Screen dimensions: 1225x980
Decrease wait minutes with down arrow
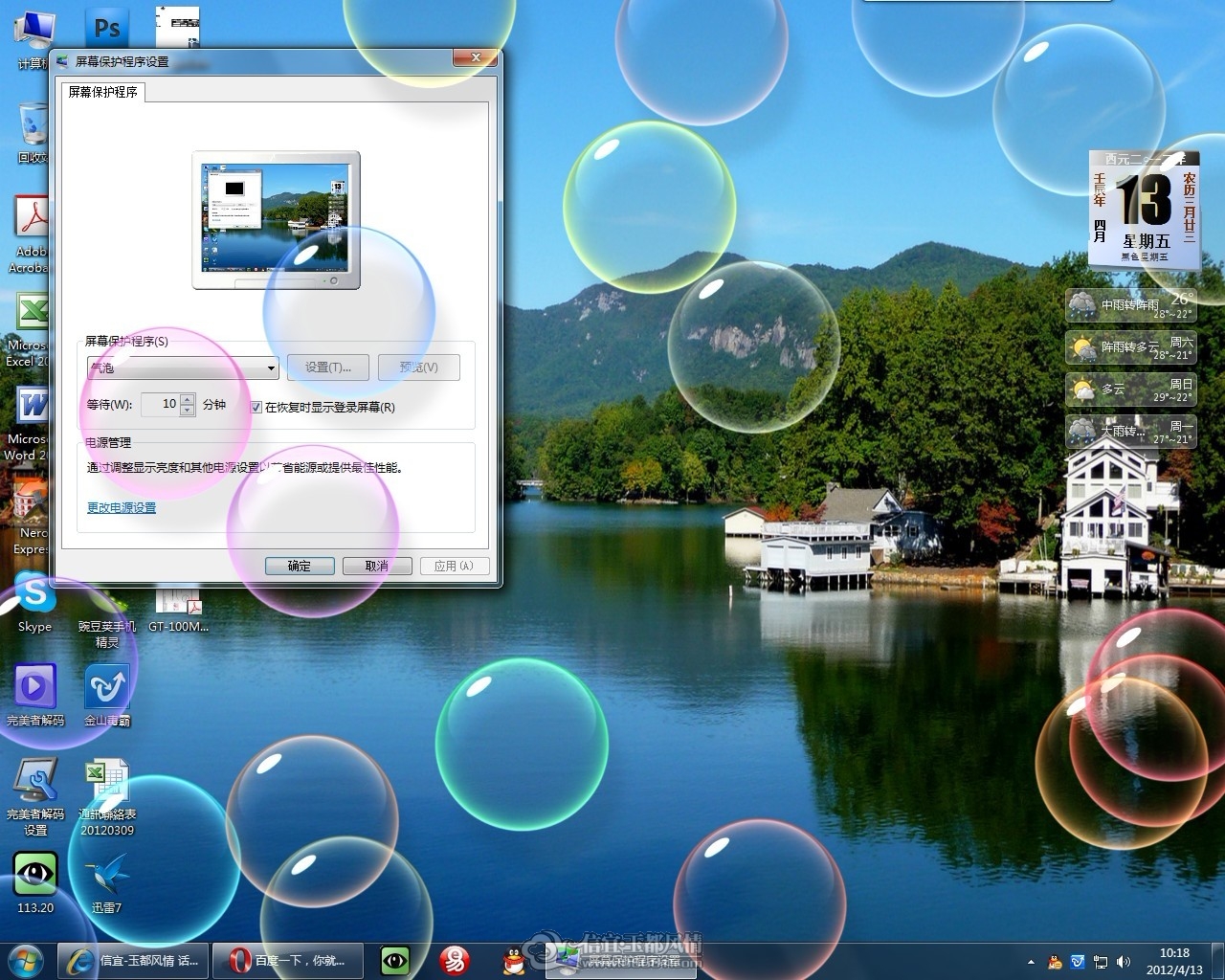[x=188, y=411]
